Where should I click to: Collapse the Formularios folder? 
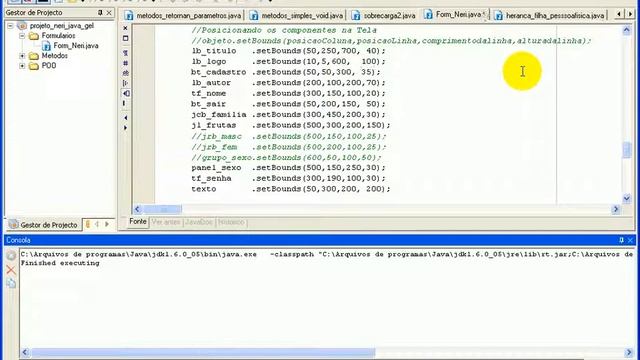coord(22,36)
